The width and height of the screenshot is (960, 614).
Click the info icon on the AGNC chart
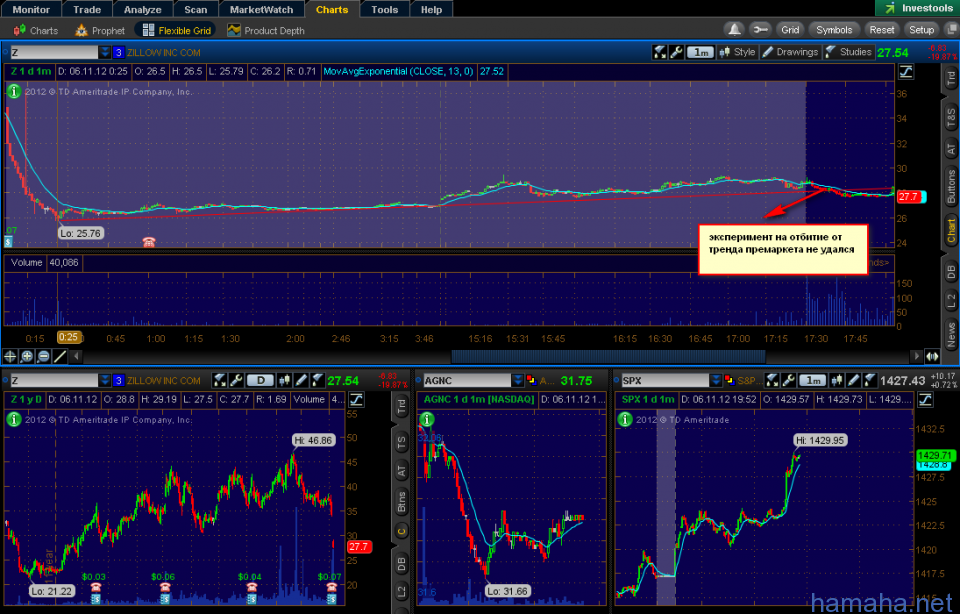[427, 419]
